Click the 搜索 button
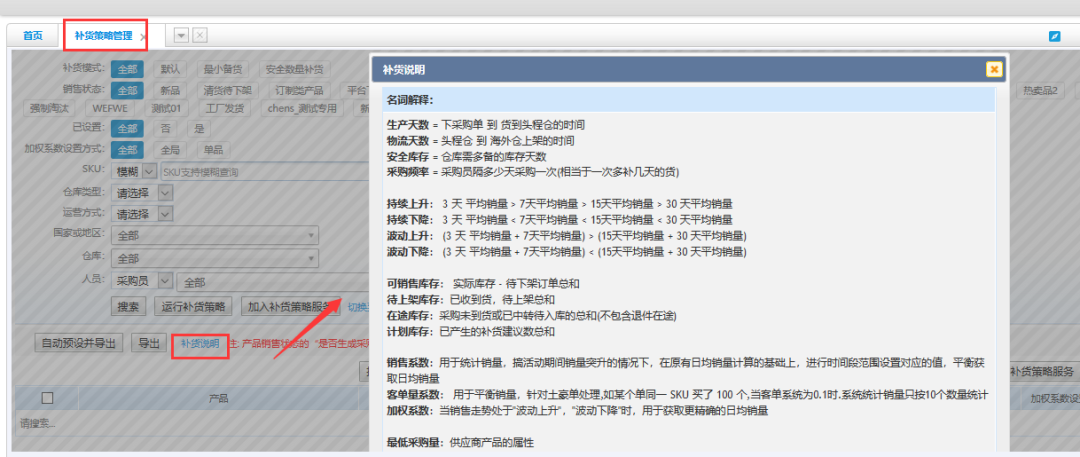This screenshot has width=1080, height=457. coord(129,306)
